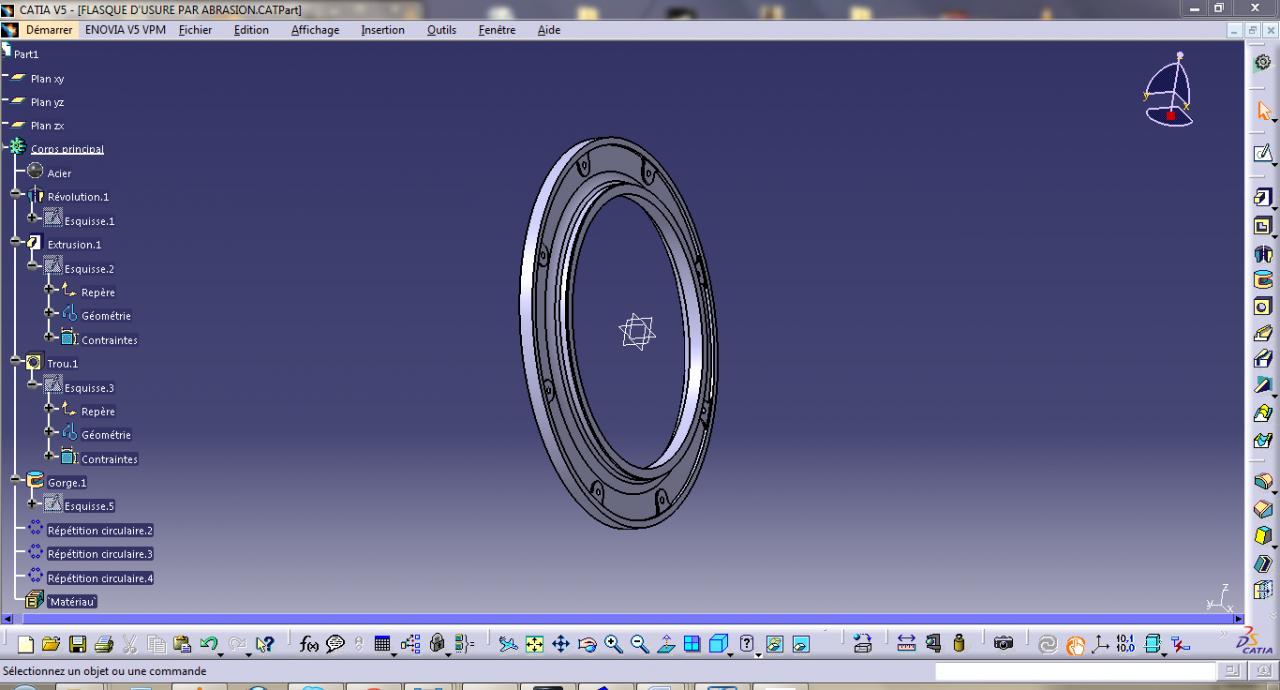Collapse the Révolution.1 tree node
This screenshot has width=1280, height=690.
coord(17,194)
